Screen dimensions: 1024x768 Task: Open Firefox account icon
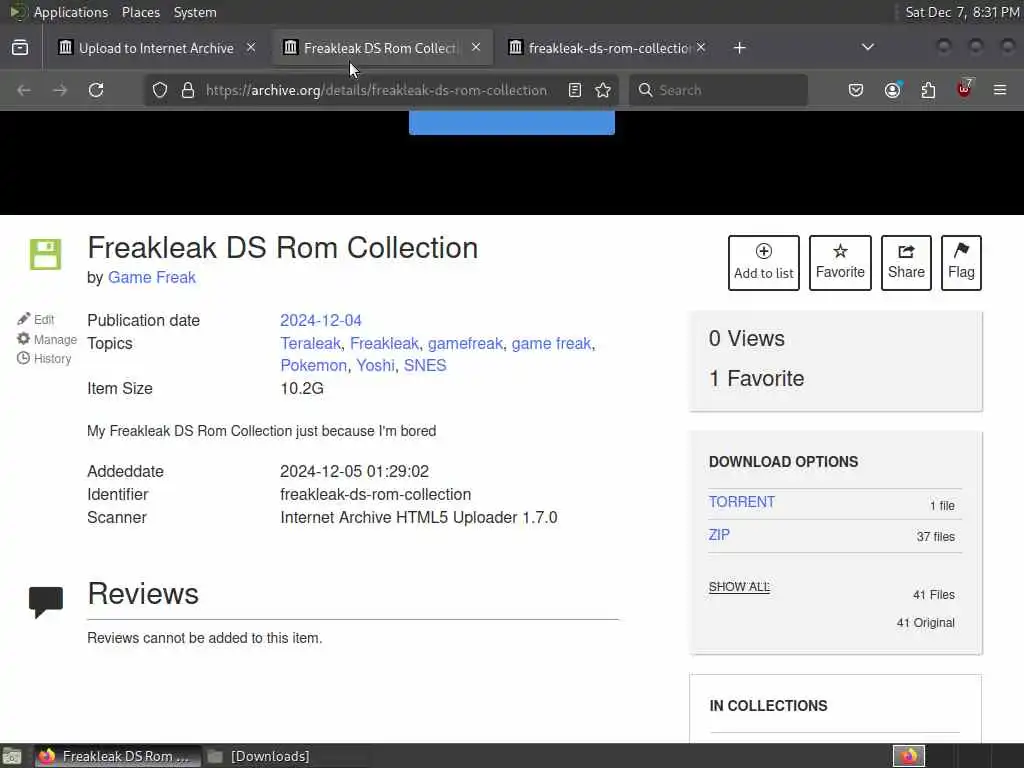(893, 90)
